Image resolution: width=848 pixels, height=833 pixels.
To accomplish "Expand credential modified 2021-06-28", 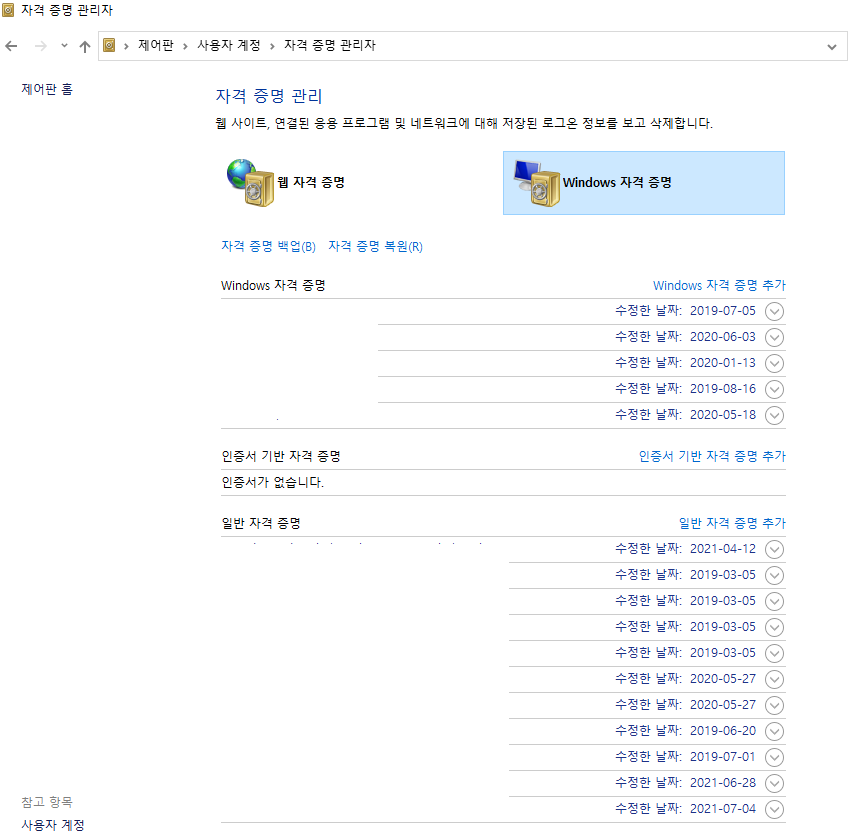I will pyautogui.click(x=774, y=783).
